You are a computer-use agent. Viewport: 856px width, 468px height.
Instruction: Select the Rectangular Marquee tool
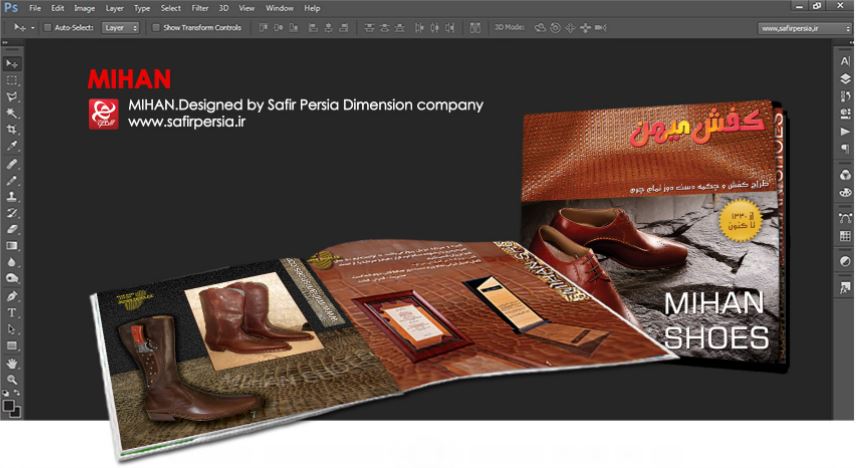coord(12,80)
